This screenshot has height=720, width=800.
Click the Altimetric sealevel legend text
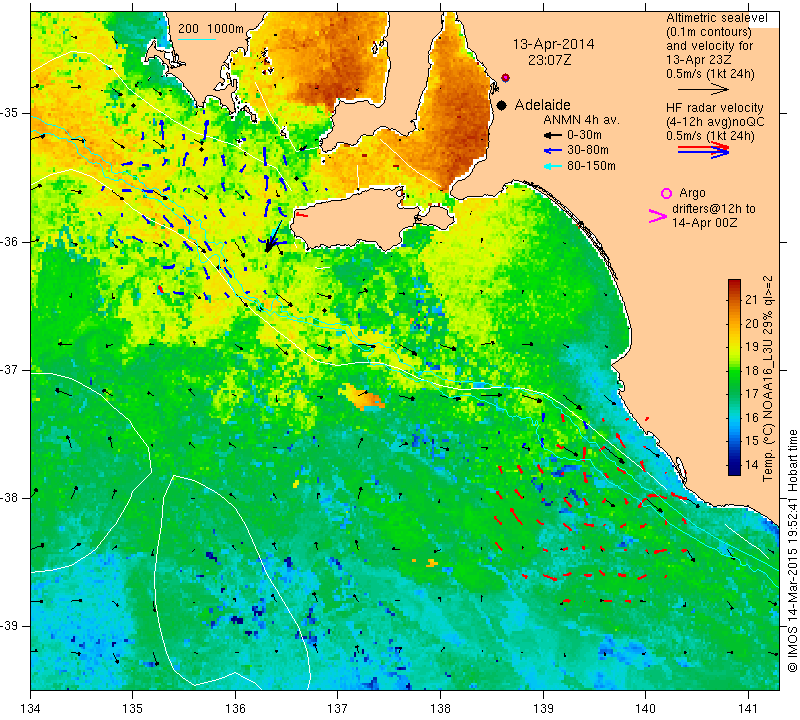click(716, 18)
